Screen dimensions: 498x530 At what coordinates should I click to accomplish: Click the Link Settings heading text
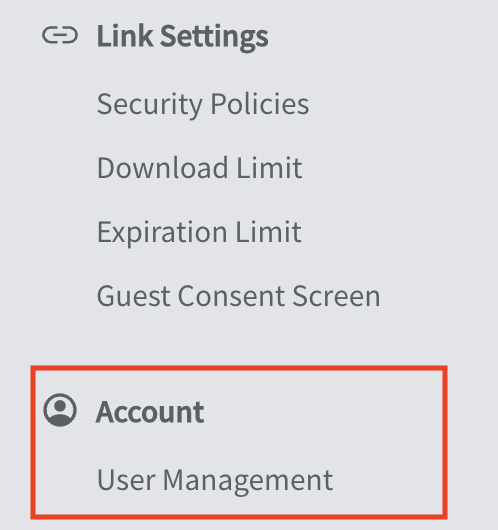pyautogui.click(x=182, y=36)
